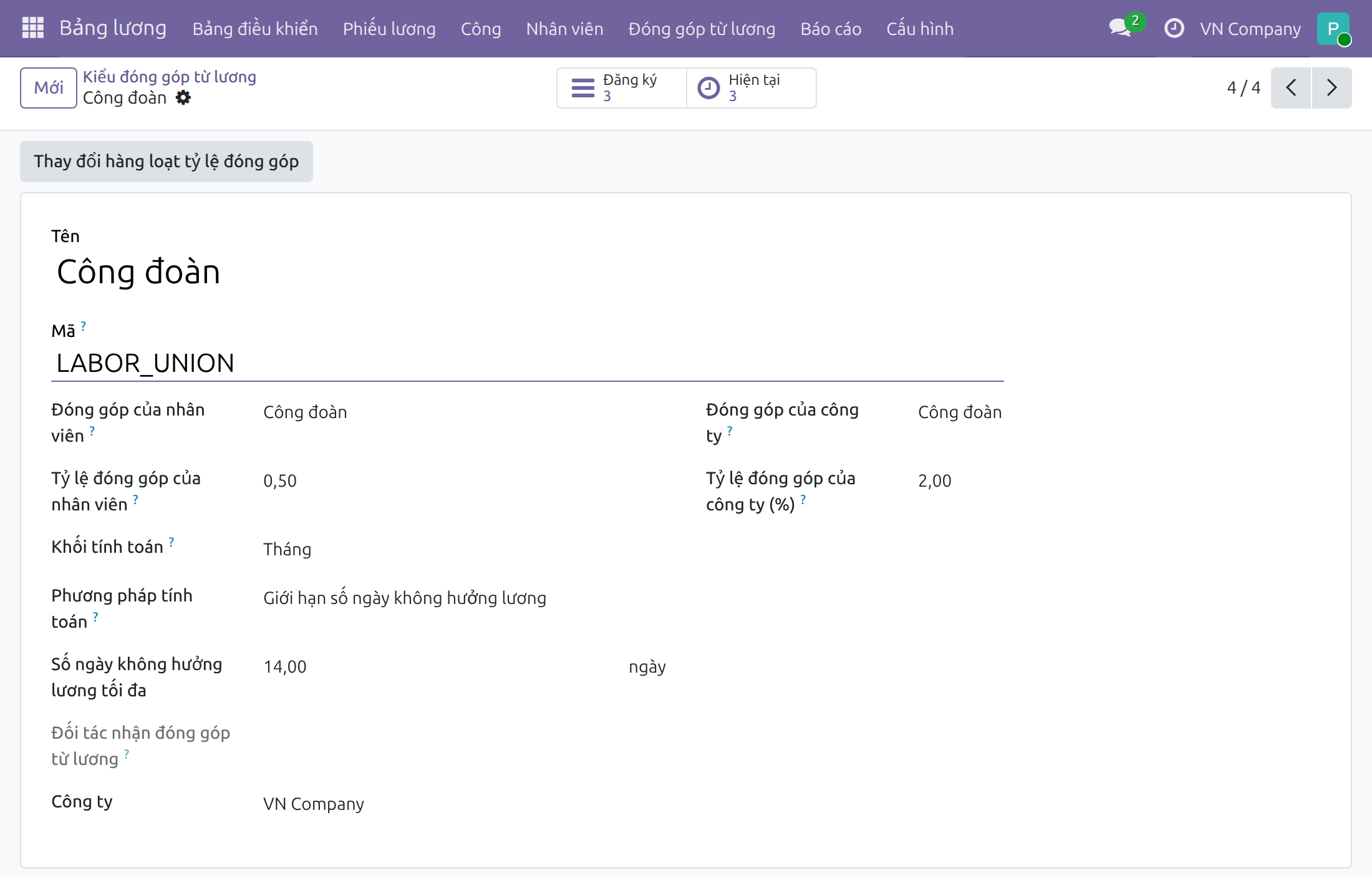Viewport: 1372px width, 876px height.
Task: Open the apps grid menu icon
Action: [33, 28]
